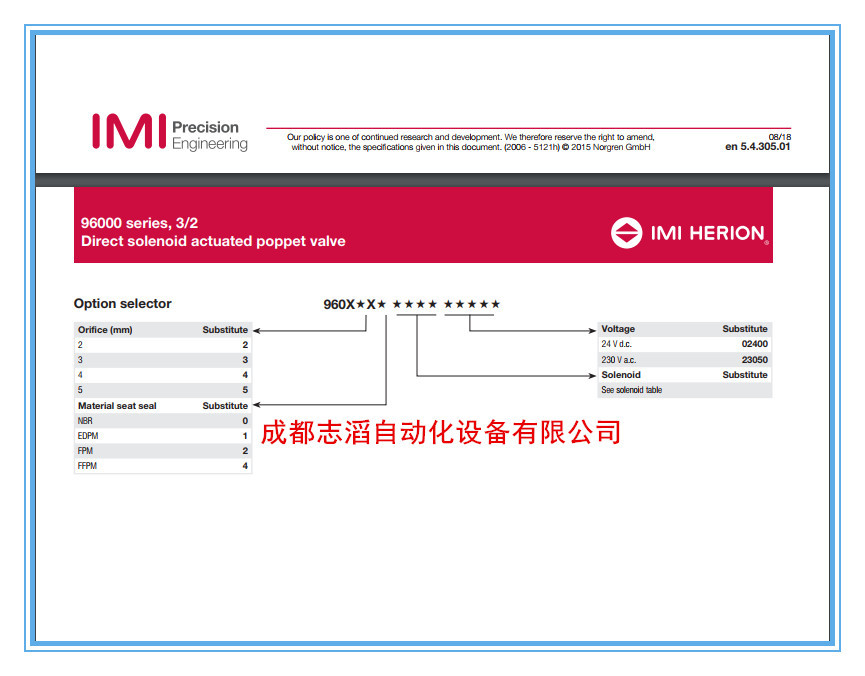The height and width of the screenshot is (676, 865).
Task: Click the '960X★X★' model code prefix
Action: pos(354,304)
